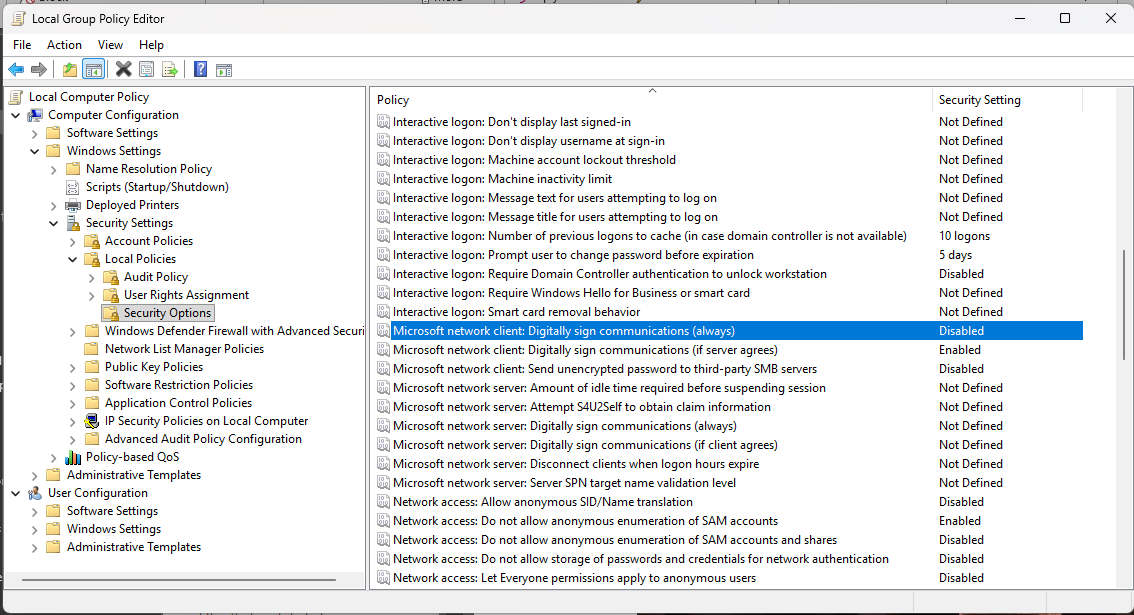This screenshot has height=615, width=1134.
Task: Click the Export List toolbar icon
Action: [x=170, y=69]
